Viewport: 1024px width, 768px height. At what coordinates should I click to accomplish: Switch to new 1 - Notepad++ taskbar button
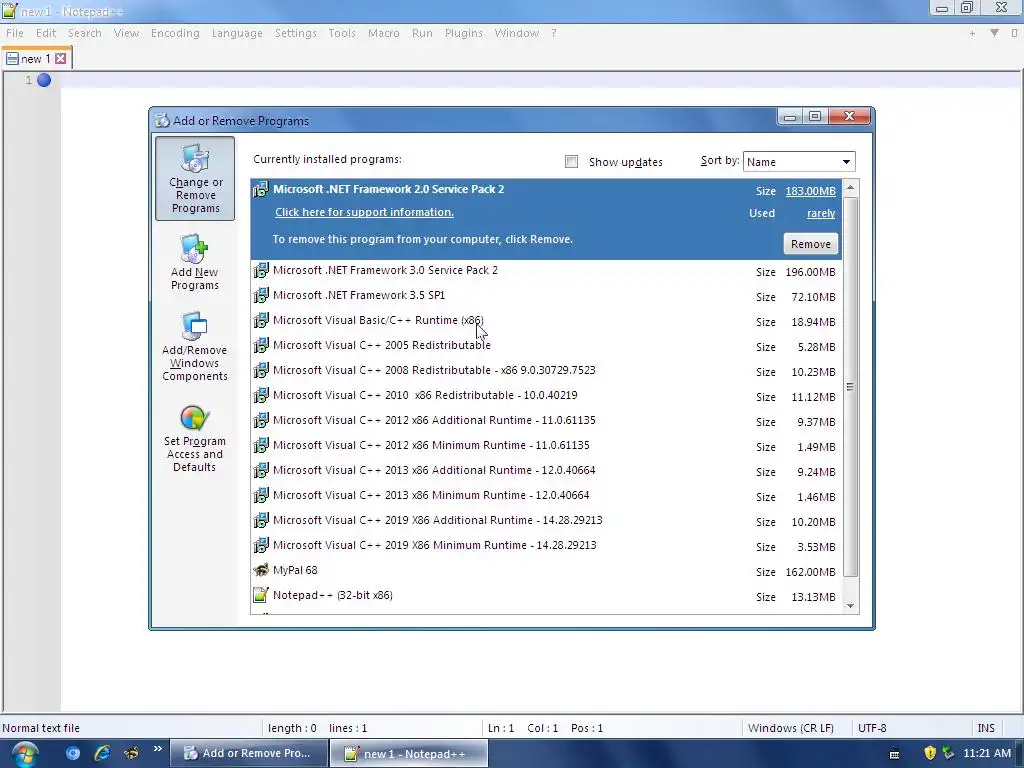(408, 753)
